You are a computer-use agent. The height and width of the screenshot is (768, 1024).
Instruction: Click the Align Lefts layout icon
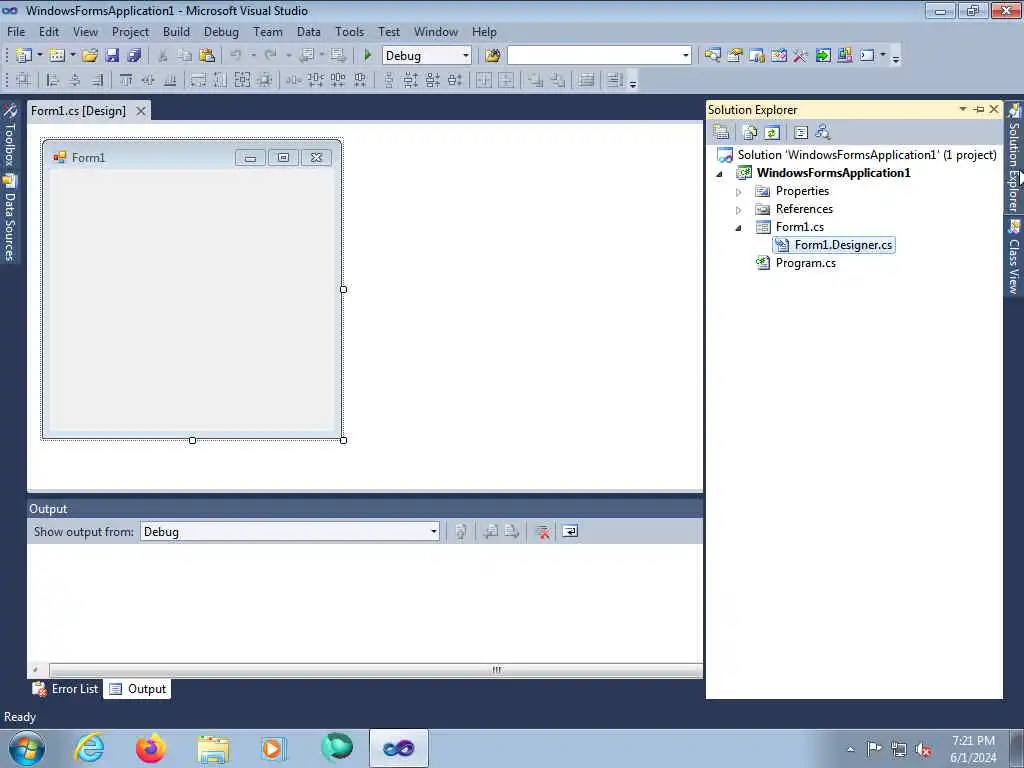coord(53,80)
